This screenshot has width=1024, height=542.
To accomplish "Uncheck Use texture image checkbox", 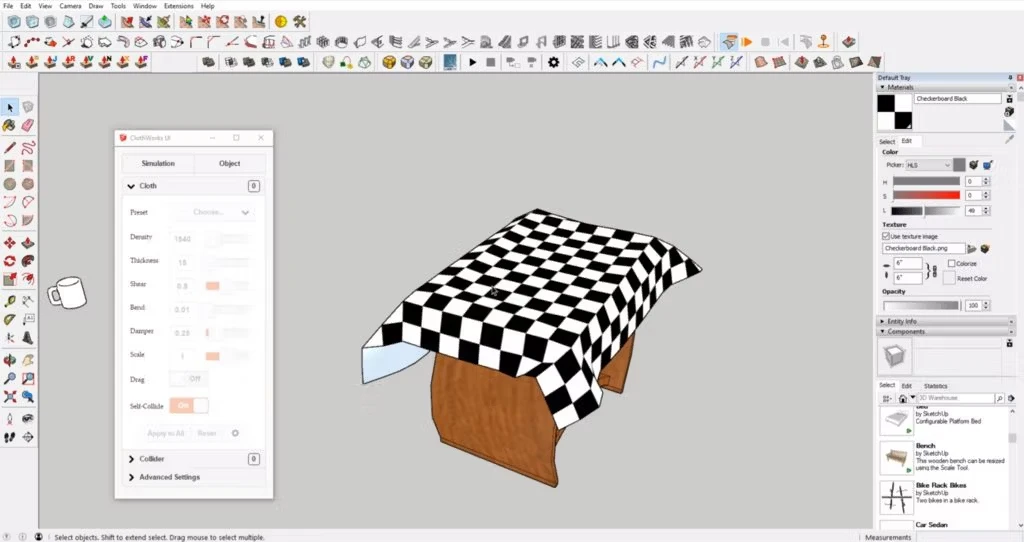I will tap(886, 236).
